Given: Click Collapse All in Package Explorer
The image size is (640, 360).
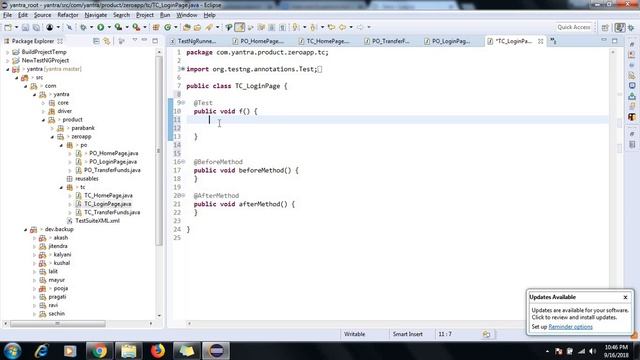Looking at the screenshot, I should pyautogui.click(x=96, y=41).
